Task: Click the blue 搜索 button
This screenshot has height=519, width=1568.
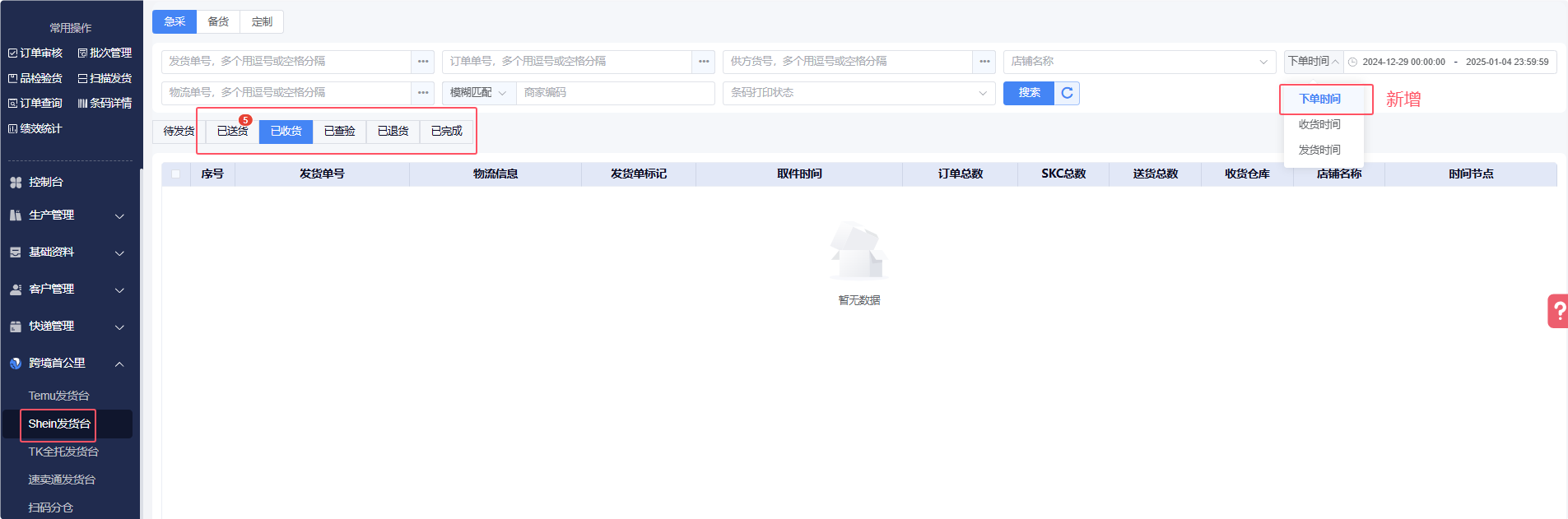Action: click(1029, 93)
